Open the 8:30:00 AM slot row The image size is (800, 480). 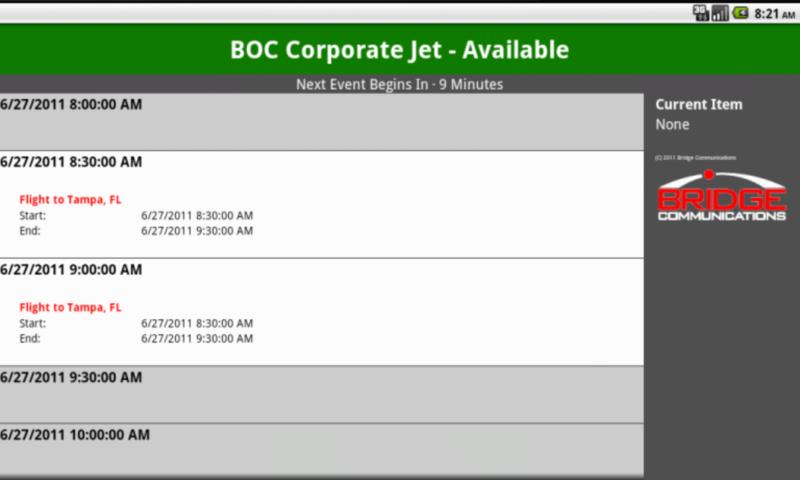[321, 204]
